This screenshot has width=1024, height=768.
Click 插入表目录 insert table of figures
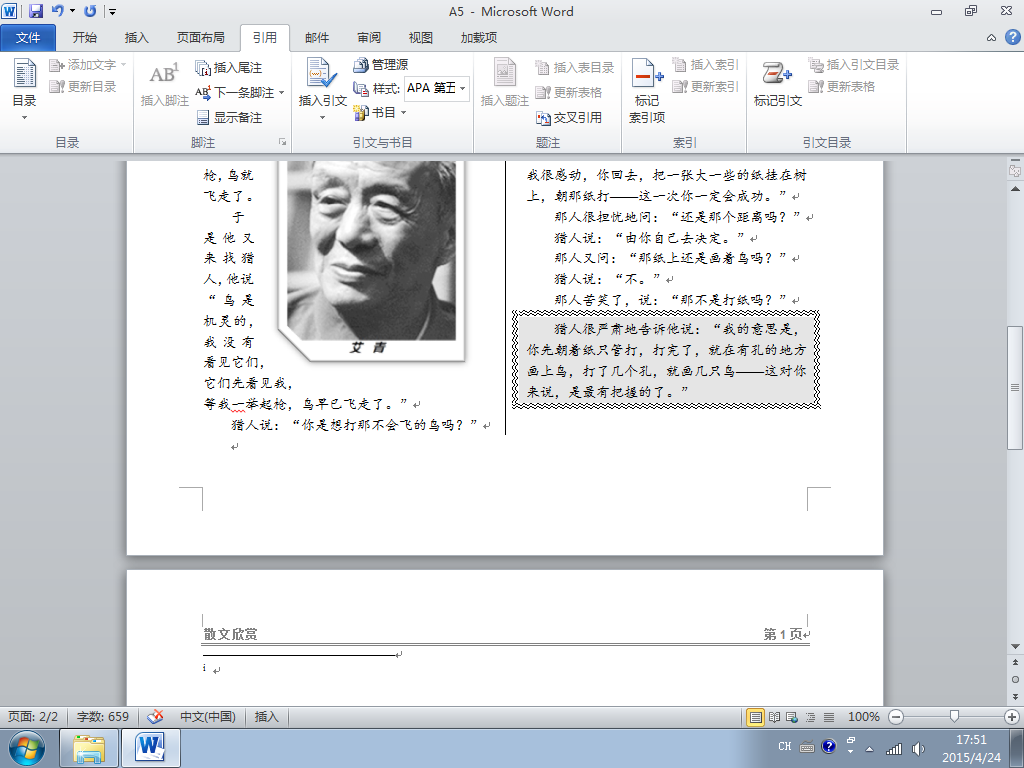coord(575,67)
